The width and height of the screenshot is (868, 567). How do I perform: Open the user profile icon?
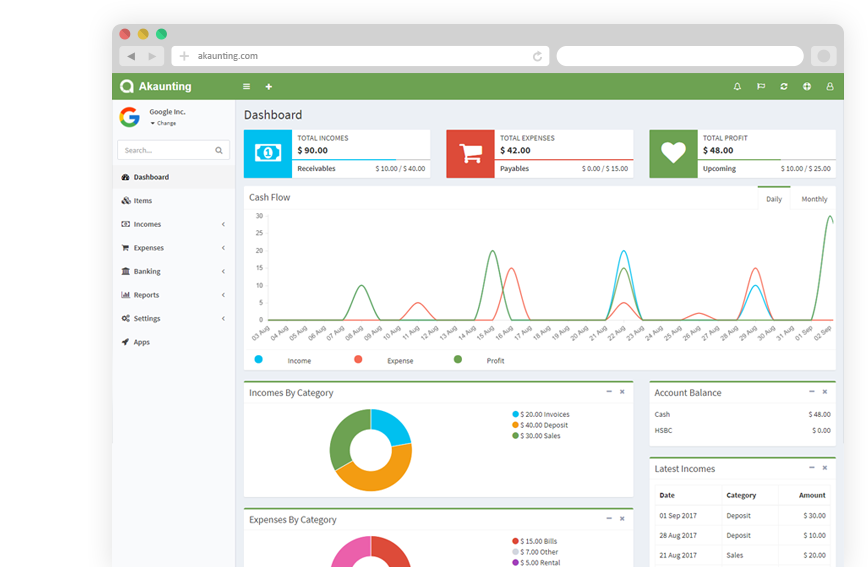coord(830,86)
